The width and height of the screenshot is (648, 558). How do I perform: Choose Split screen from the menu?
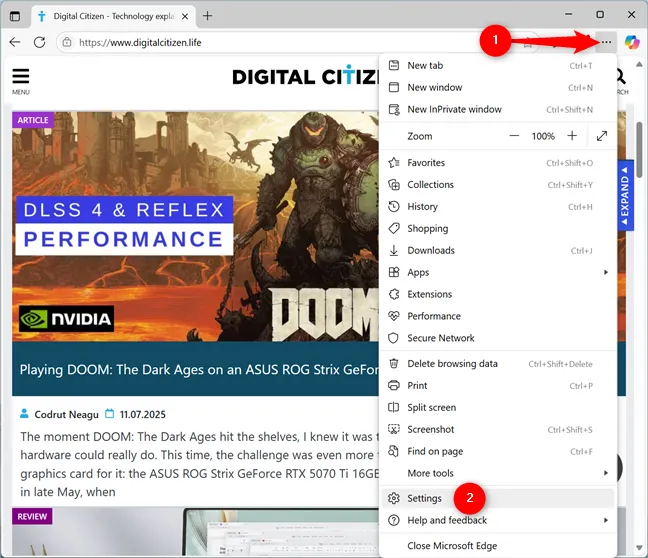pos(497,407)
